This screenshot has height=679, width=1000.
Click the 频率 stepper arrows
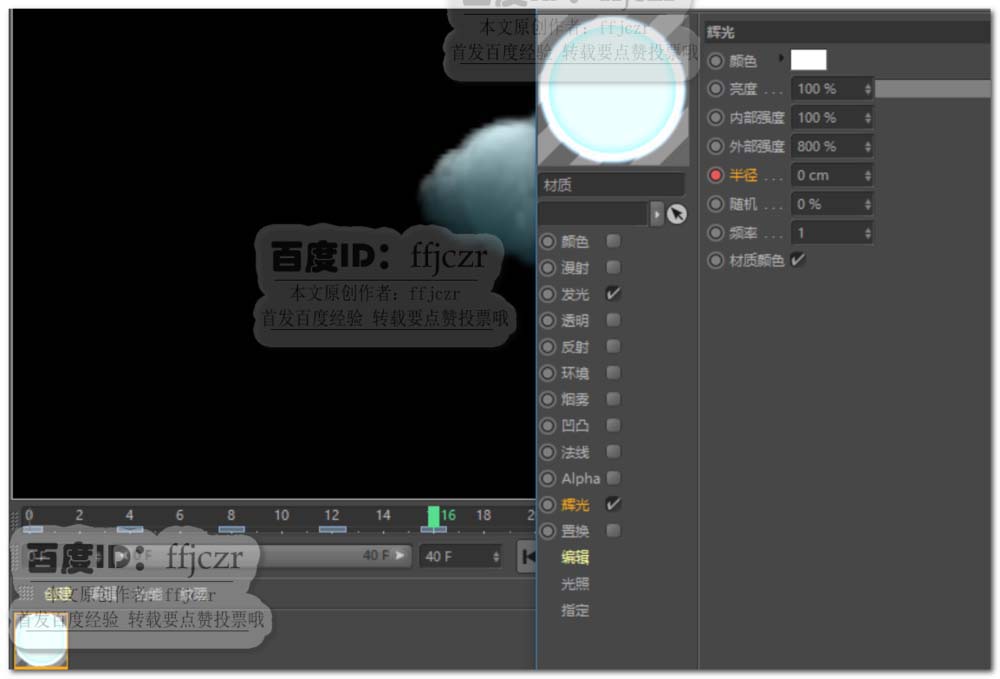point(867,233)
